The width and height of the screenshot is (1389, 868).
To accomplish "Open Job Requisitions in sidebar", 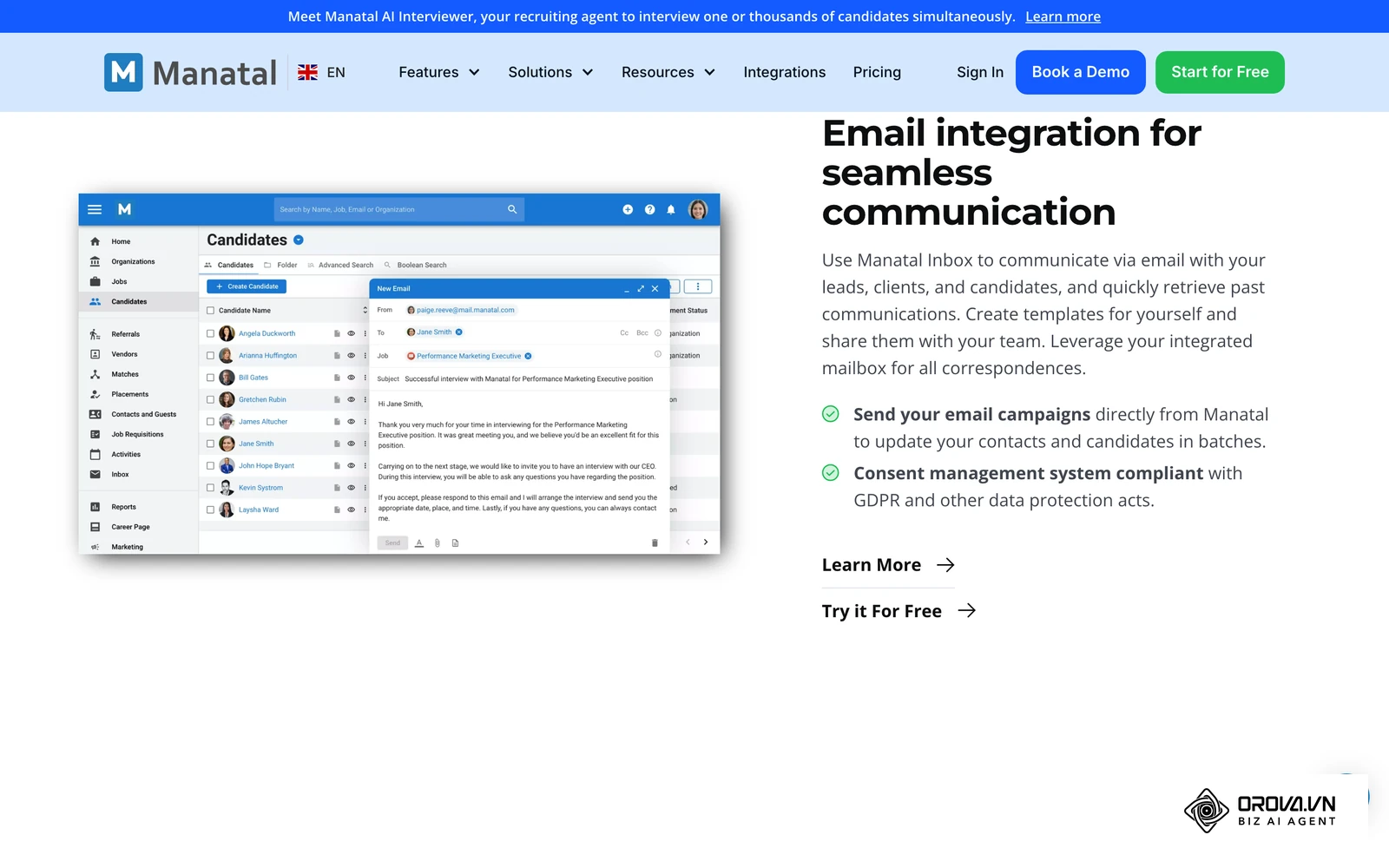I will 139,434.
